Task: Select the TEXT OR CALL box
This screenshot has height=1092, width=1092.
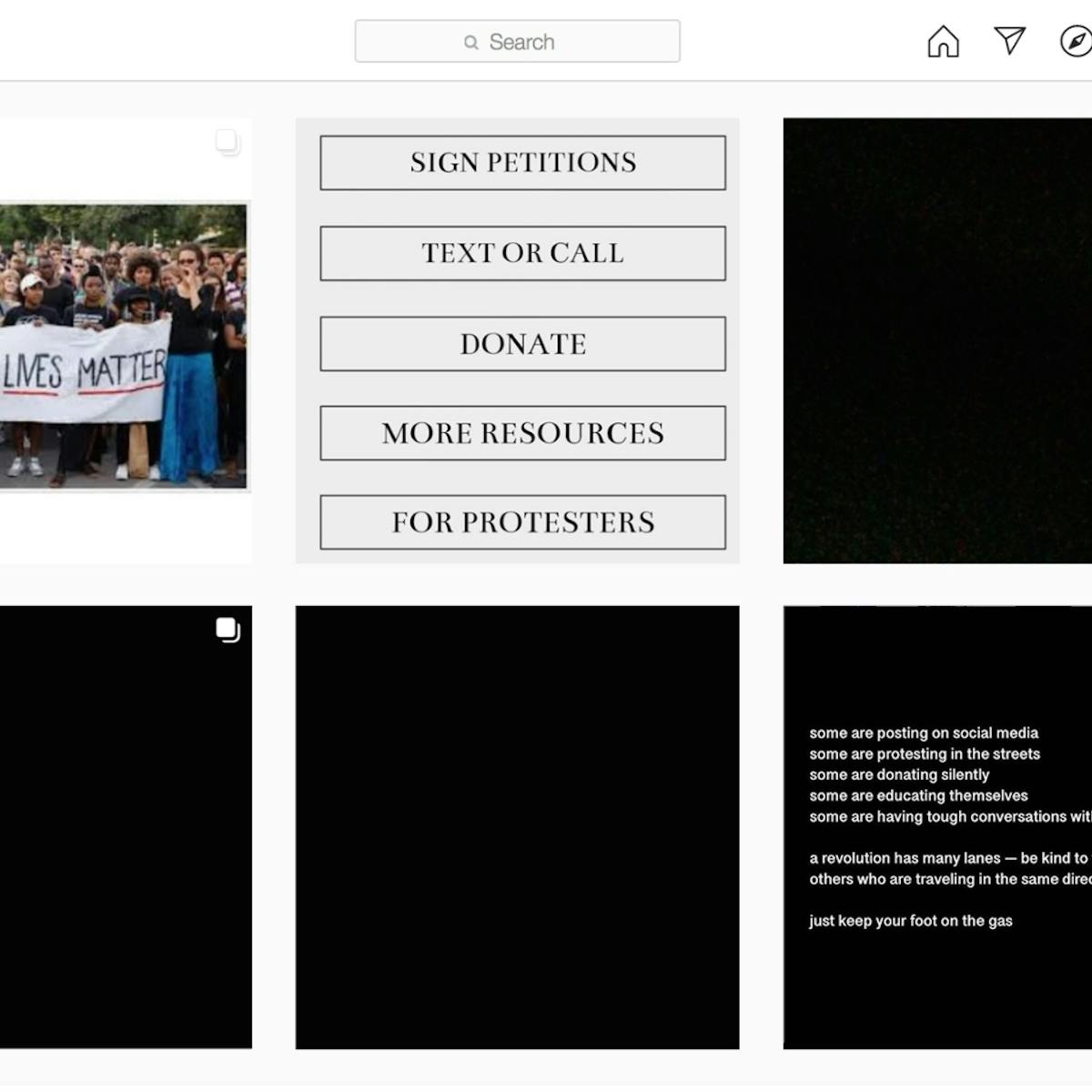Action: pos(522,253)
